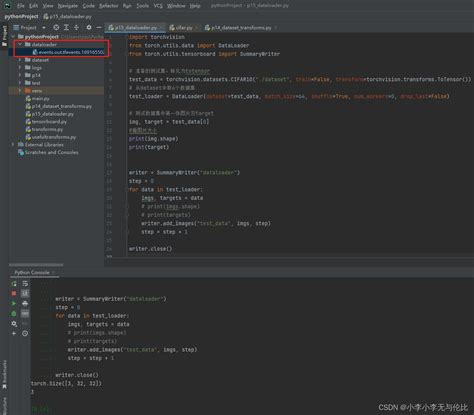Screen dimensions: 474x415
Task: Switch to the p14_dataset_transforms.py editor tab
Action: 241,28
